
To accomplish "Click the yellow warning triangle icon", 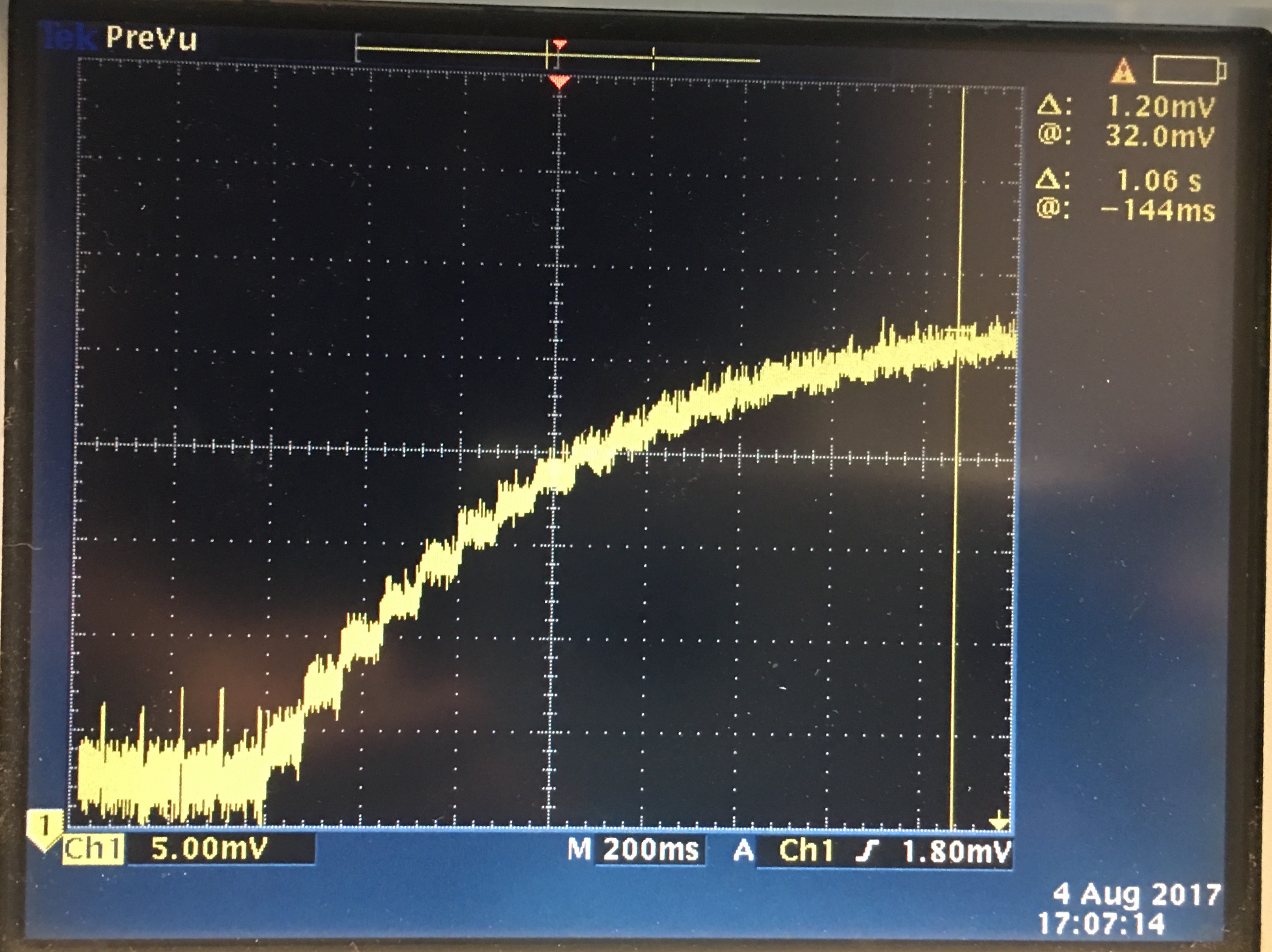I will coord(1123,72).
